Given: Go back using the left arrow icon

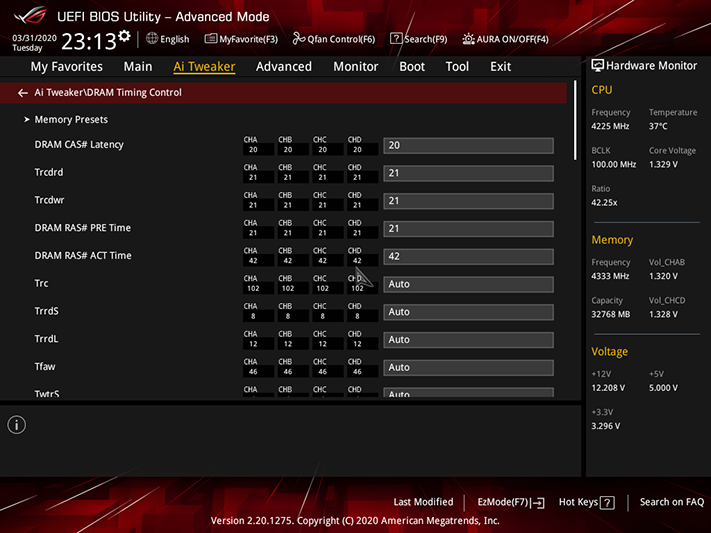Looking at the screenshot, I should (x=23, y=93).
